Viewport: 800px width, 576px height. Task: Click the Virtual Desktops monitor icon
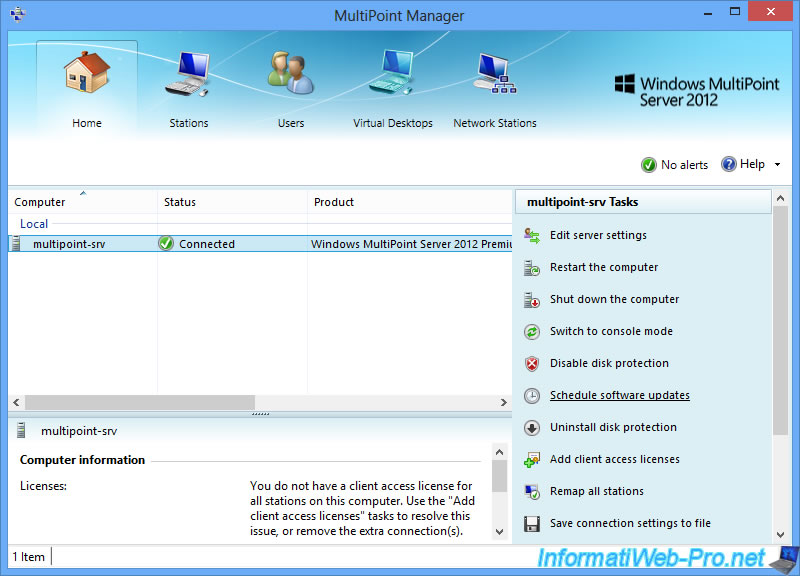click(392, 72)
